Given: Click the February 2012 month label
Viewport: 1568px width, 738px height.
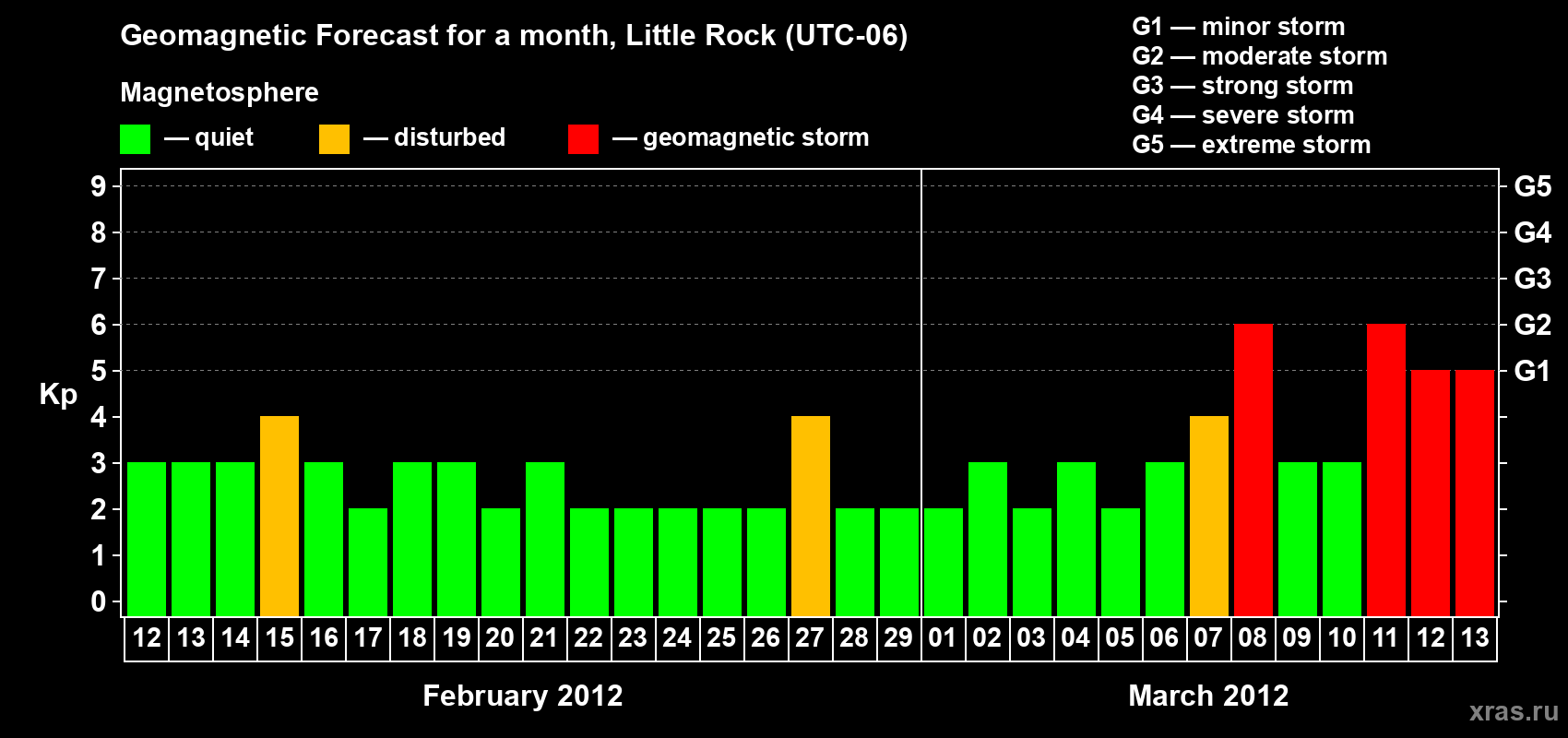Looking at the screenshot, I should click(523, 696).
